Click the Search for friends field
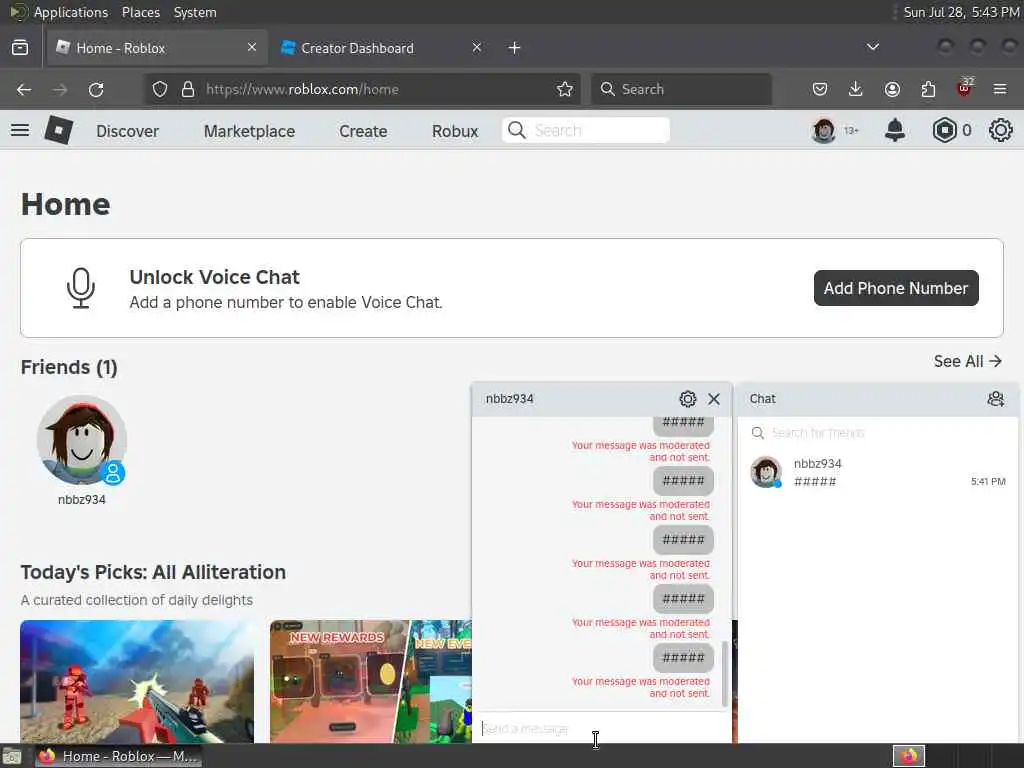This screenshot has width=1024, height=768. pos(878,433)
